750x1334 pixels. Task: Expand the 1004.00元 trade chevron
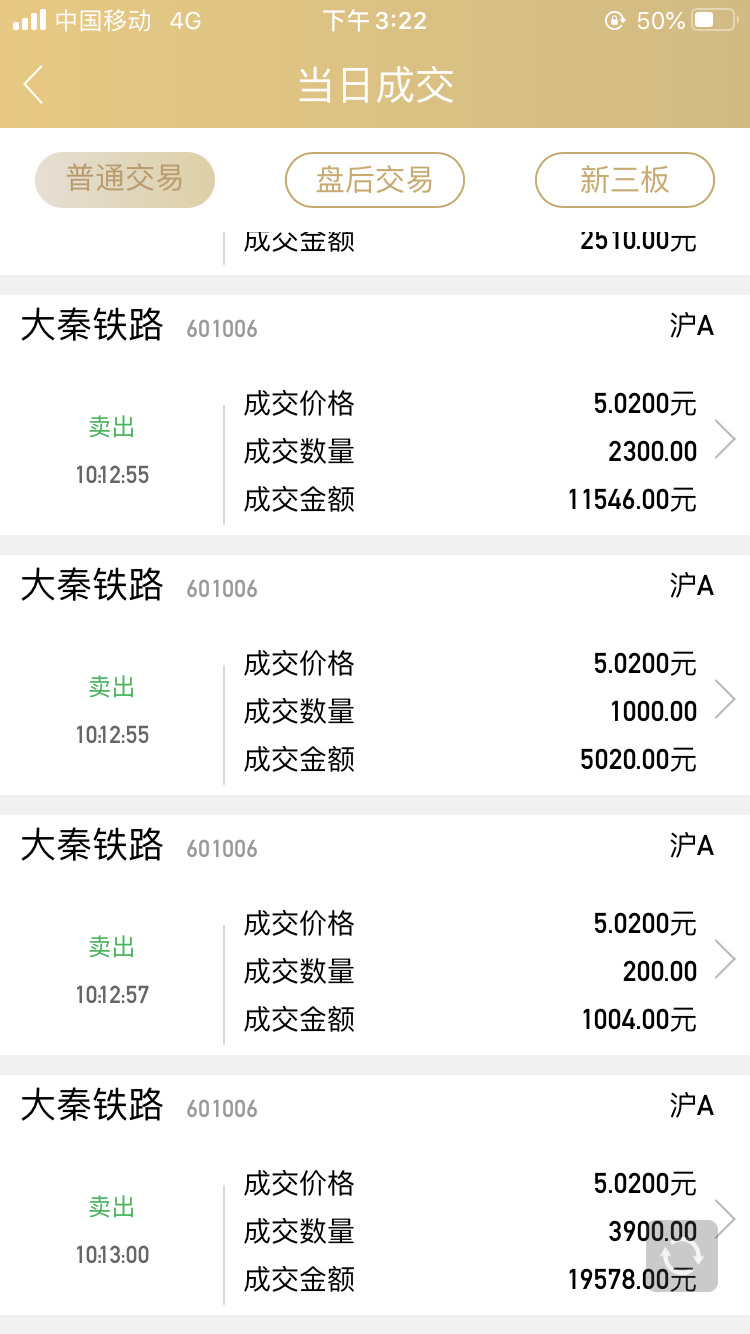(x=725, y=959)
